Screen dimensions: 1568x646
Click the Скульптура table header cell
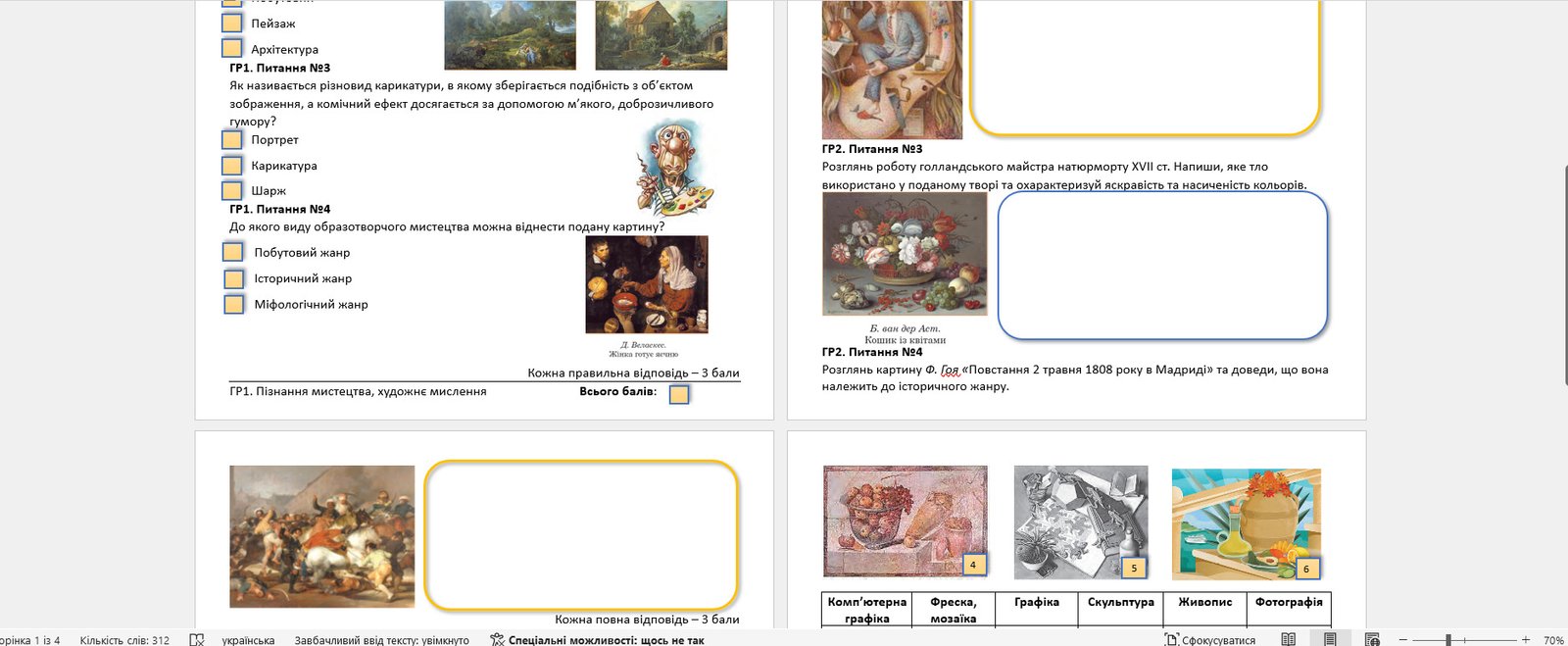tap(1121, 610)
